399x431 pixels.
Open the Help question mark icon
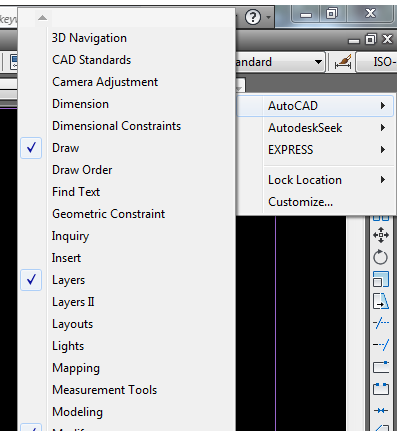point(253,17)
